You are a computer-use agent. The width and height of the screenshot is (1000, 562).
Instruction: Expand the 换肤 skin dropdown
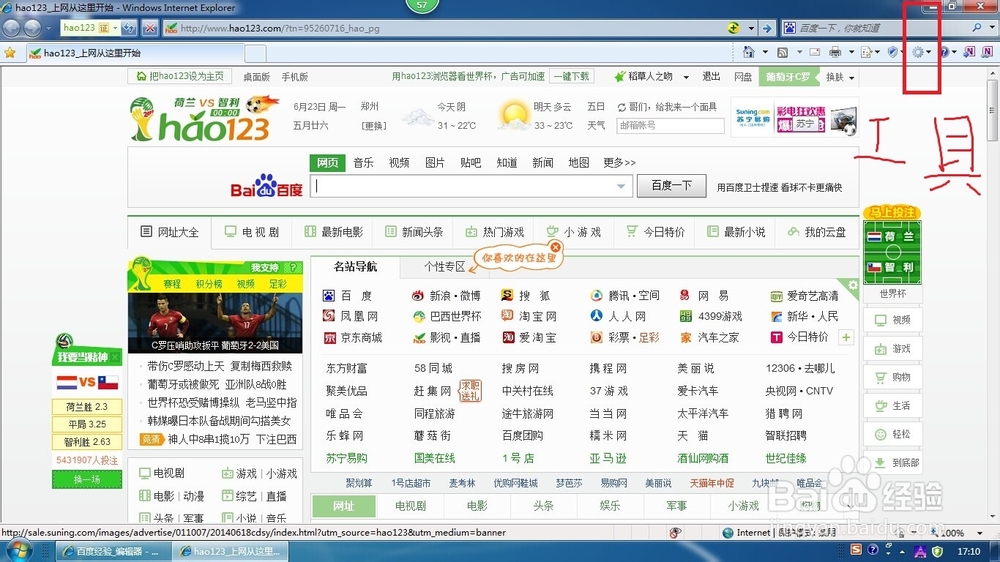point(851,77)
